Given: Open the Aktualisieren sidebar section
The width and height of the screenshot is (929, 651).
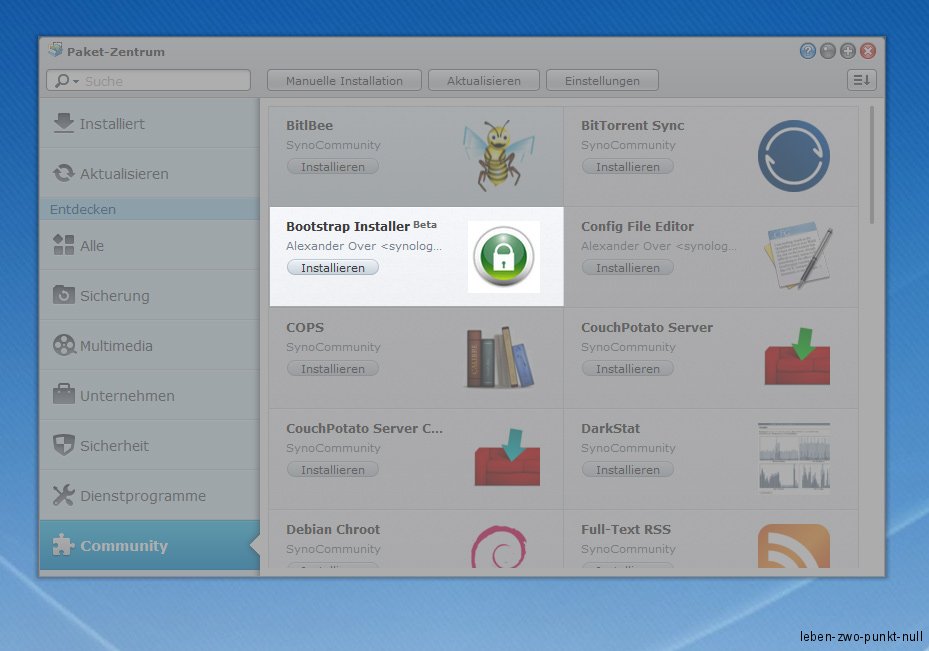Looking at the screenshot, I should [149, 173].
